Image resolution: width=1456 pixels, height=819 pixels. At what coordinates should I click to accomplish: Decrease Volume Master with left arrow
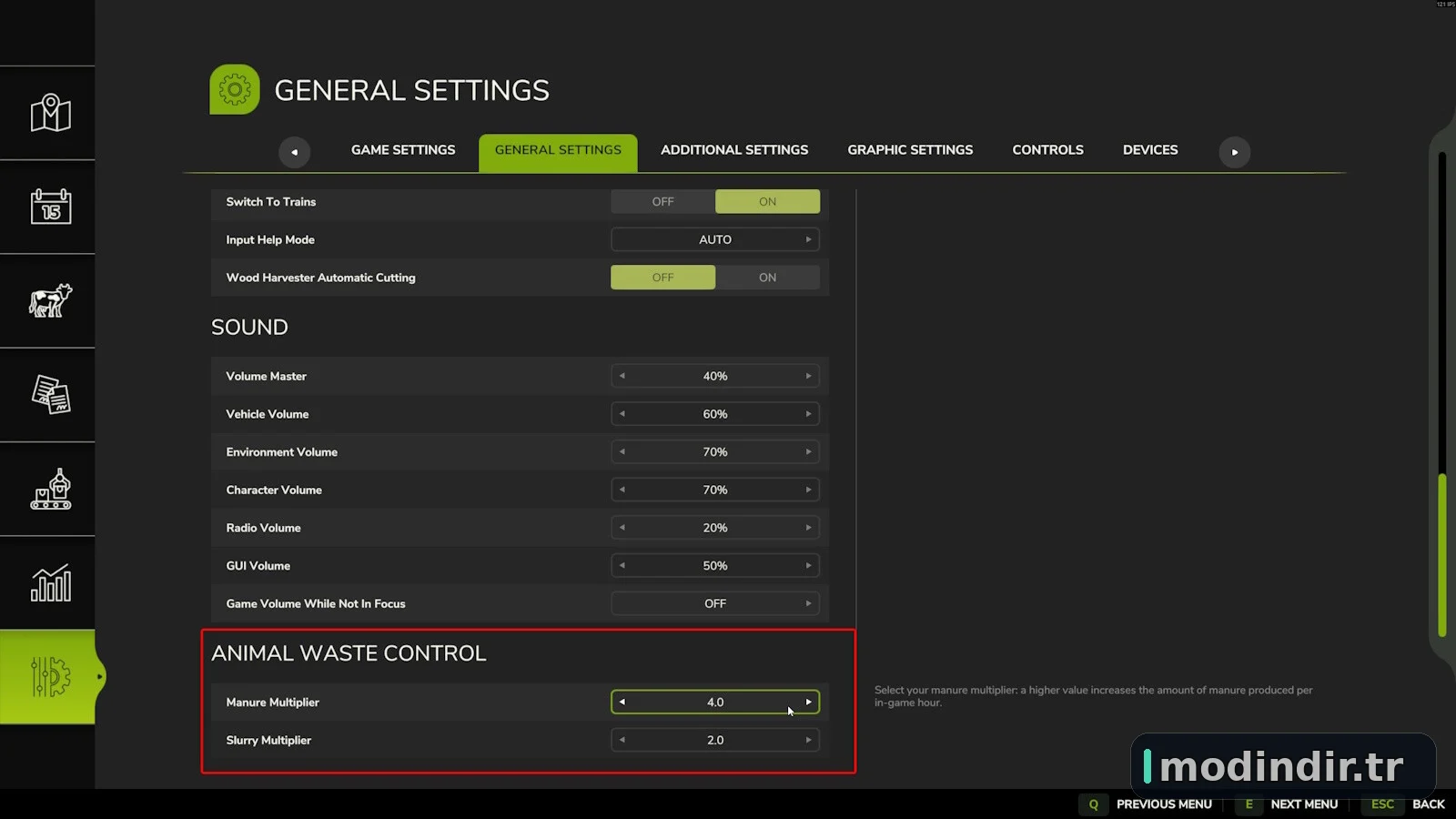622,376
